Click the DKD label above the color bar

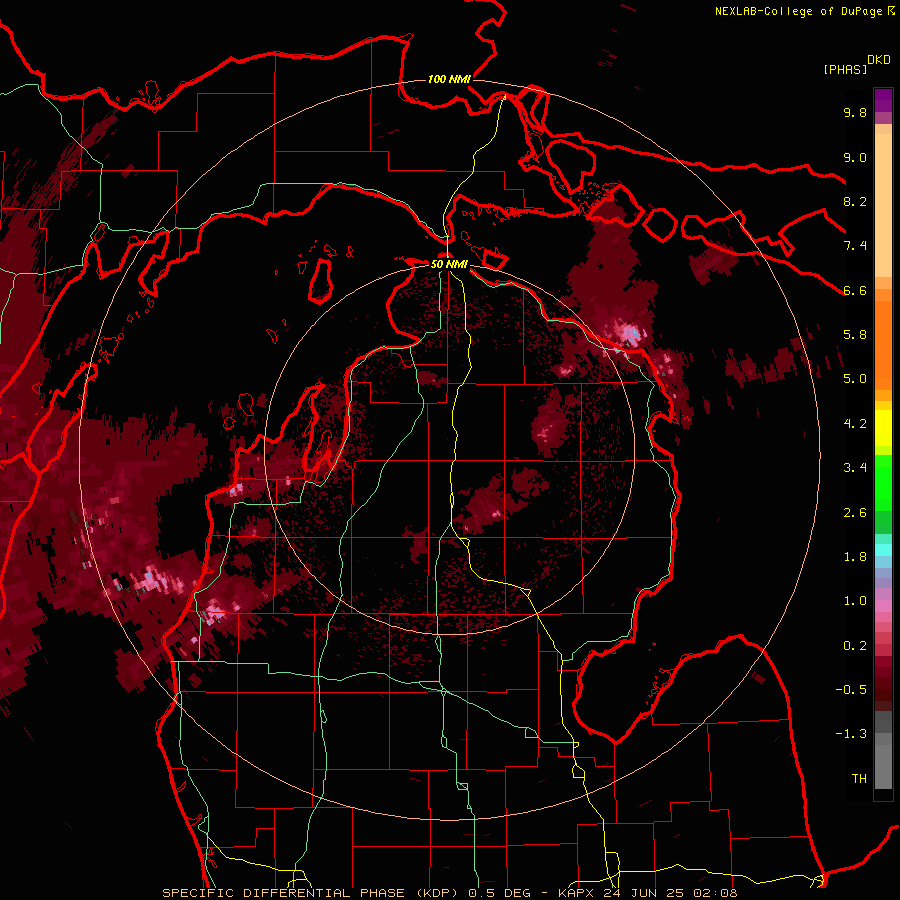pos(879,60)
